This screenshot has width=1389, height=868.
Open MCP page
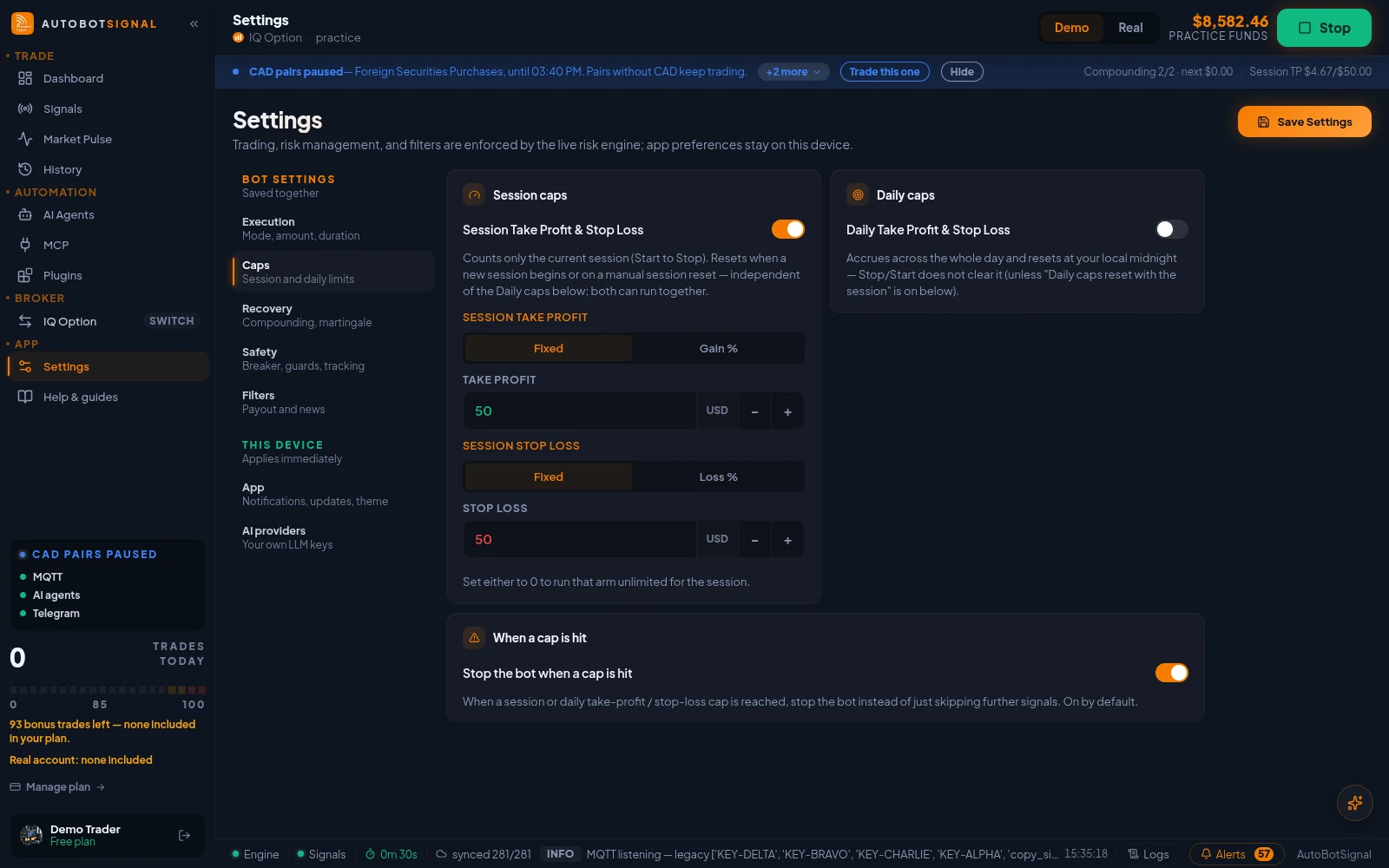pos(108,245)
